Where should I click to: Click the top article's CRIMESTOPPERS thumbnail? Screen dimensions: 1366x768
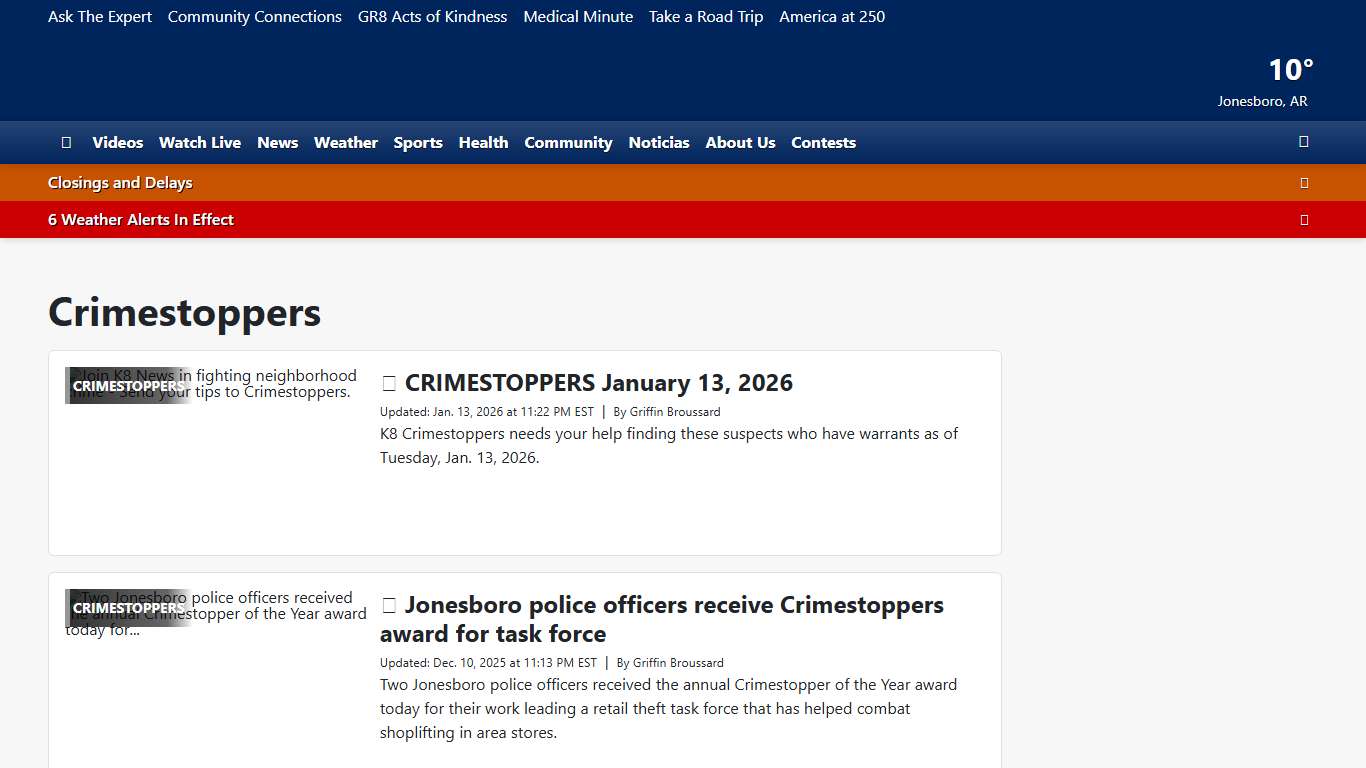point(128,385)
